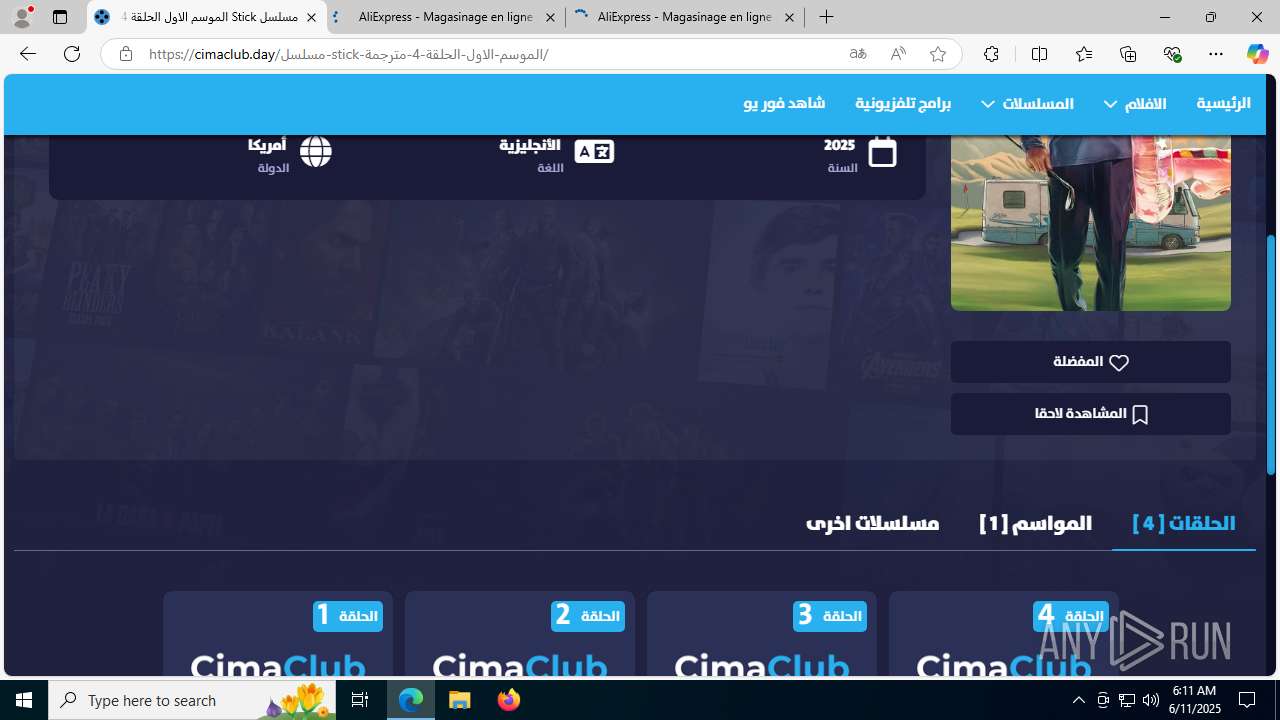Toggle Split screen icon

click(1039, 54)
